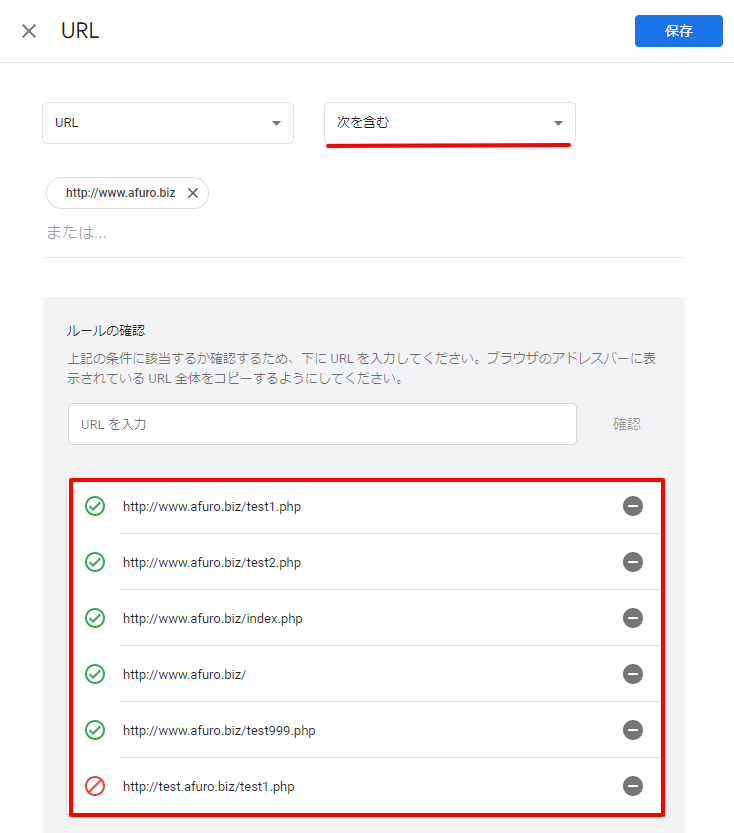Viewport: 734px width, 833px height.
Task: Remove the test.afuro.biz/test1.php entry
Action: (633, 786)
